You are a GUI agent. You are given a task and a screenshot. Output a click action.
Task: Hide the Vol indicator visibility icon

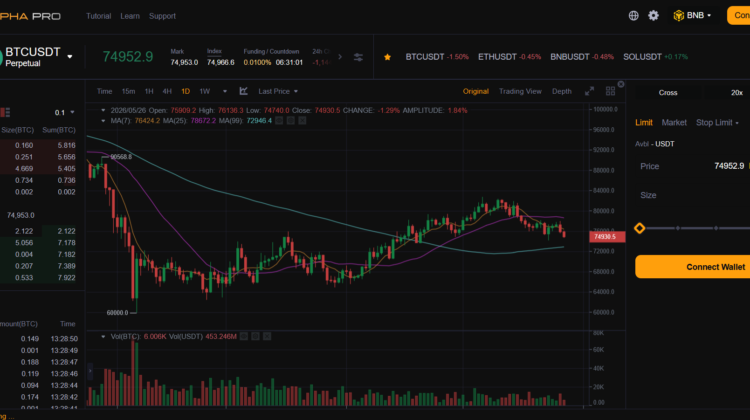click(244, 336)
